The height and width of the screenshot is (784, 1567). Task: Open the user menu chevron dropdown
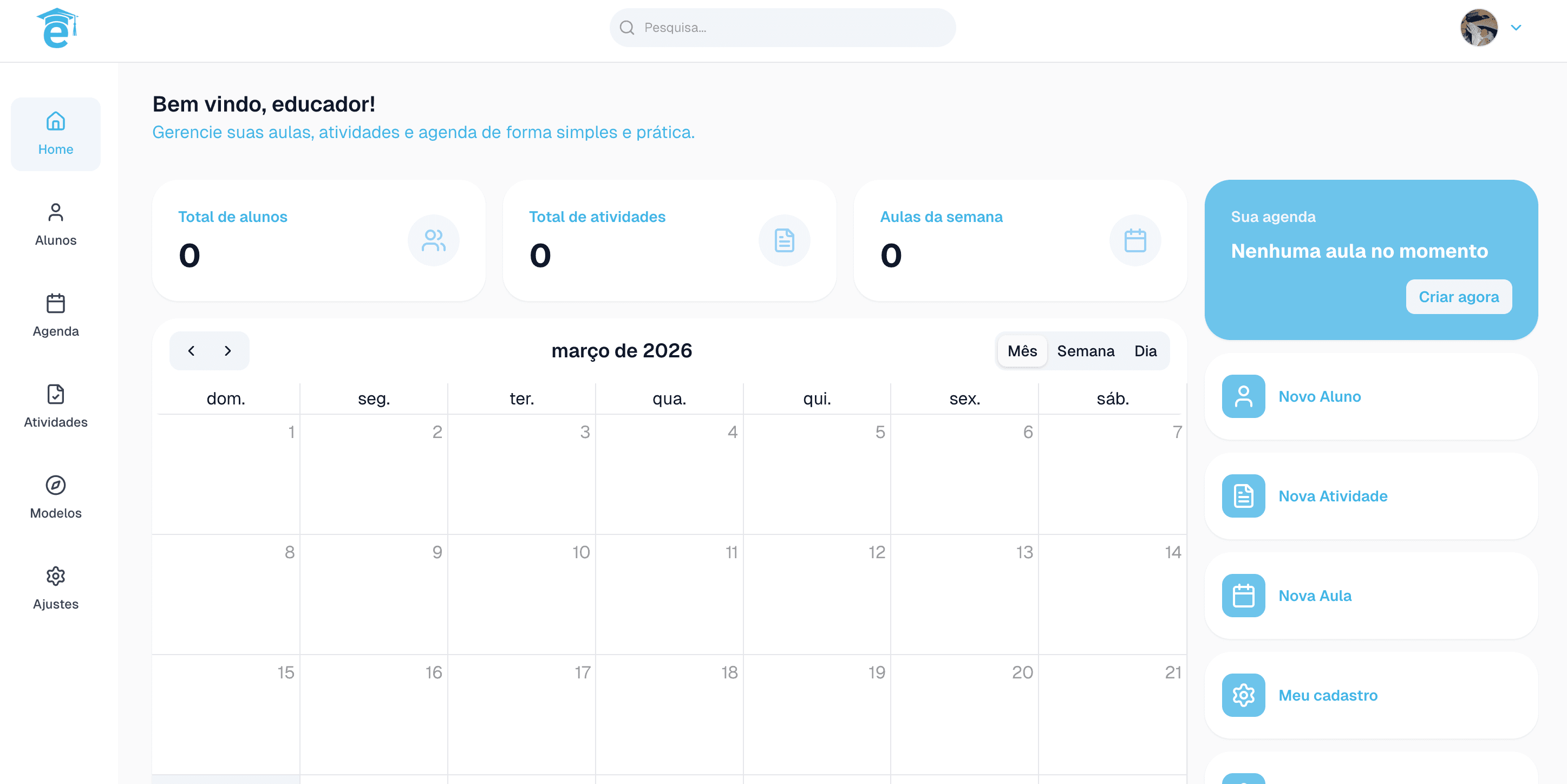coord(1516,28)
